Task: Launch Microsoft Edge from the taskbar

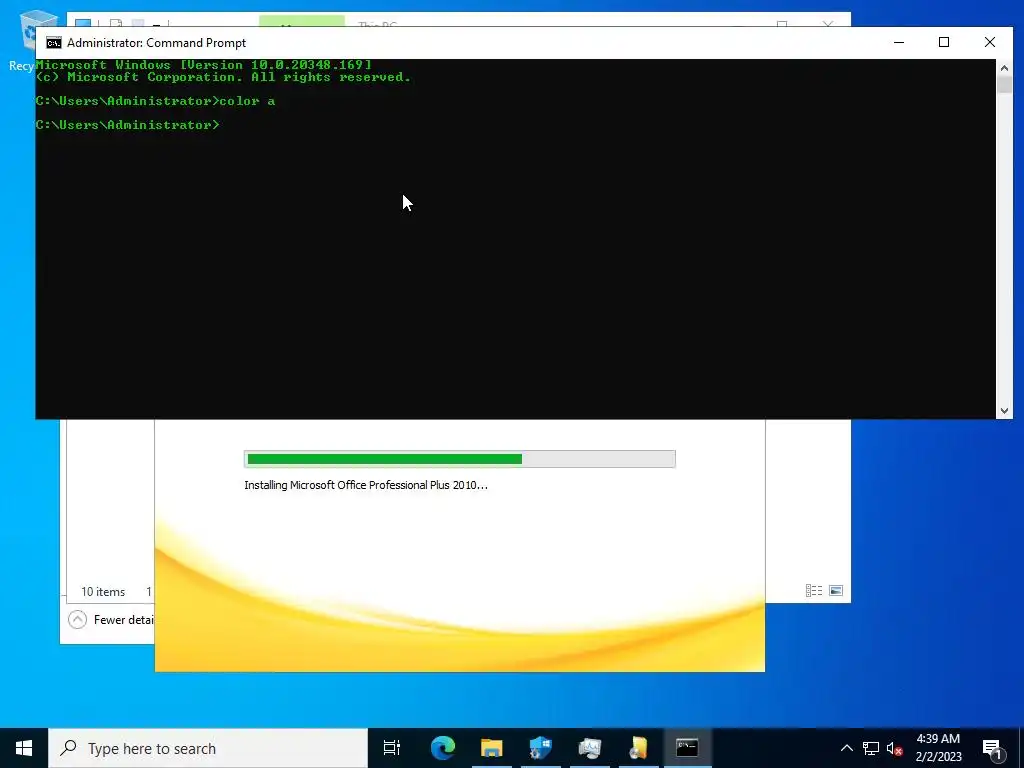Action: pyautogui.click(x=442, y=748)
